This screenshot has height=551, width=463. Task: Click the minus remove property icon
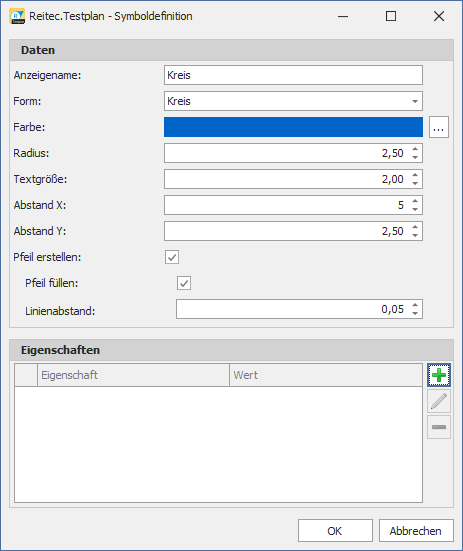click(439, 427)
